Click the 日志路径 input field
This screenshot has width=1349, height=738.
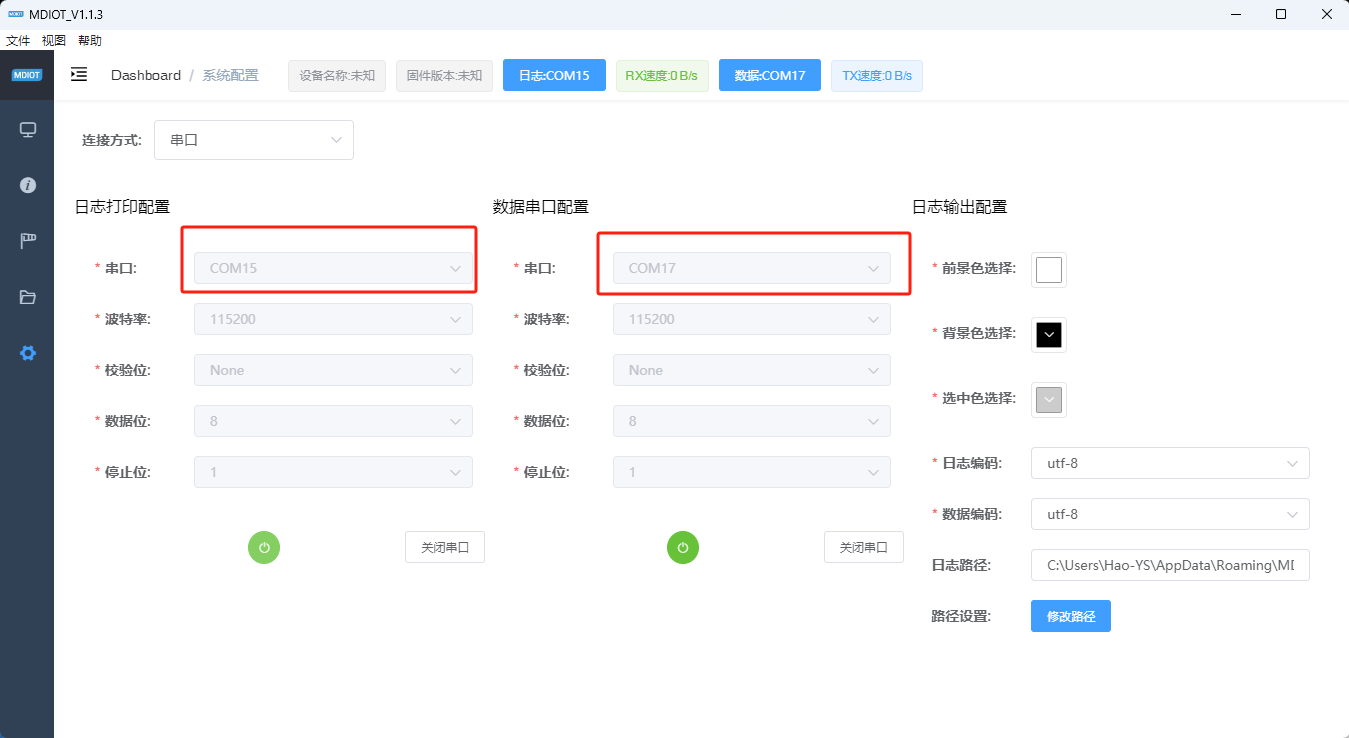(x=1169, y=565)
